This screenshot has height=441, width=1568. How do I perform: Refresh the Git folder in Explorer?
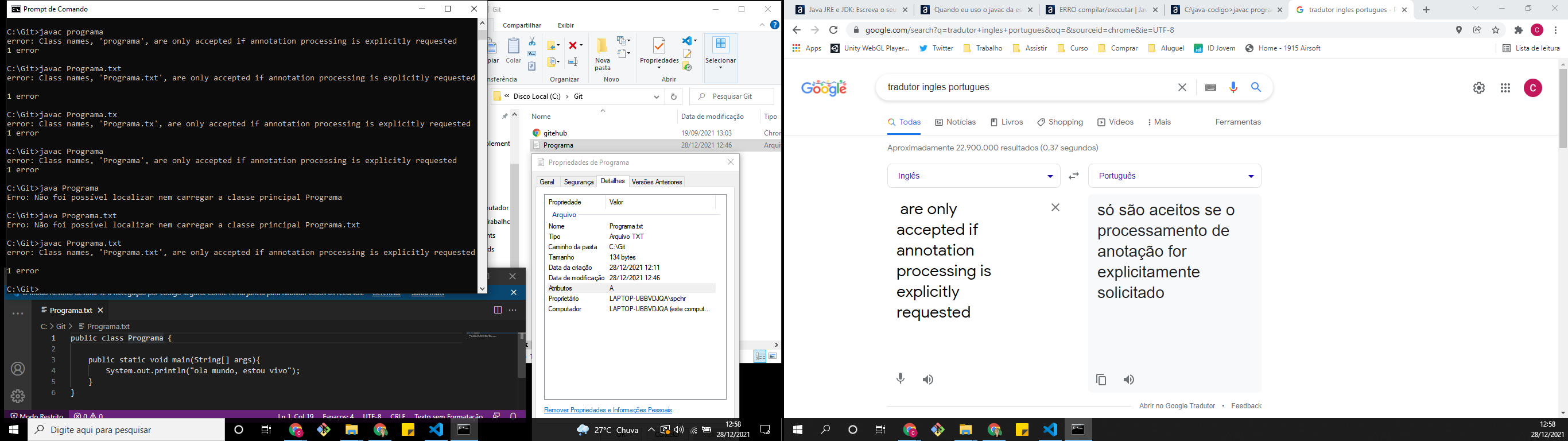673,96
